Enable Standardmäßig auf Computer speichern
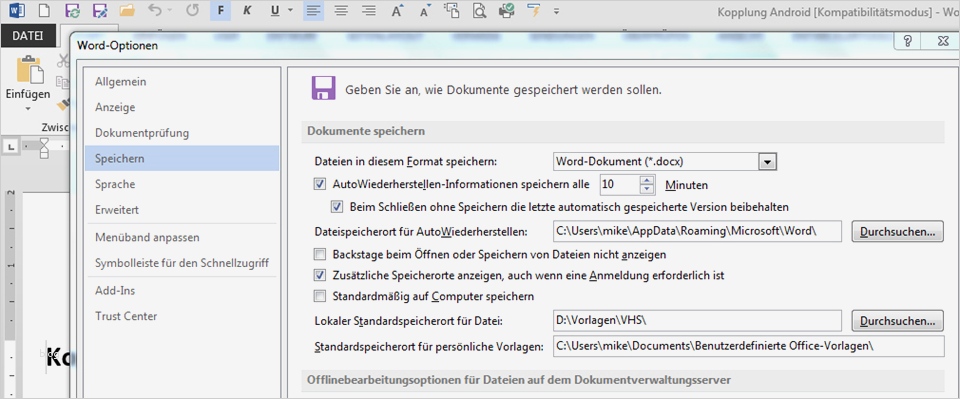Viewport: 960px width, 399px height. (x=320, y=296)
